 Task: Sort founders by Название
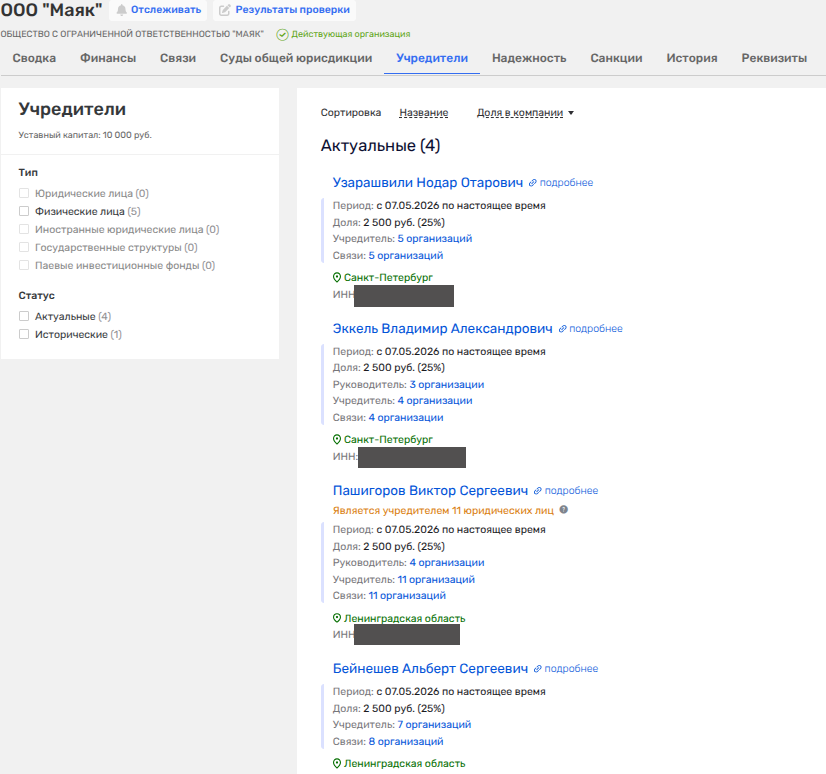(x=424, y=113)
